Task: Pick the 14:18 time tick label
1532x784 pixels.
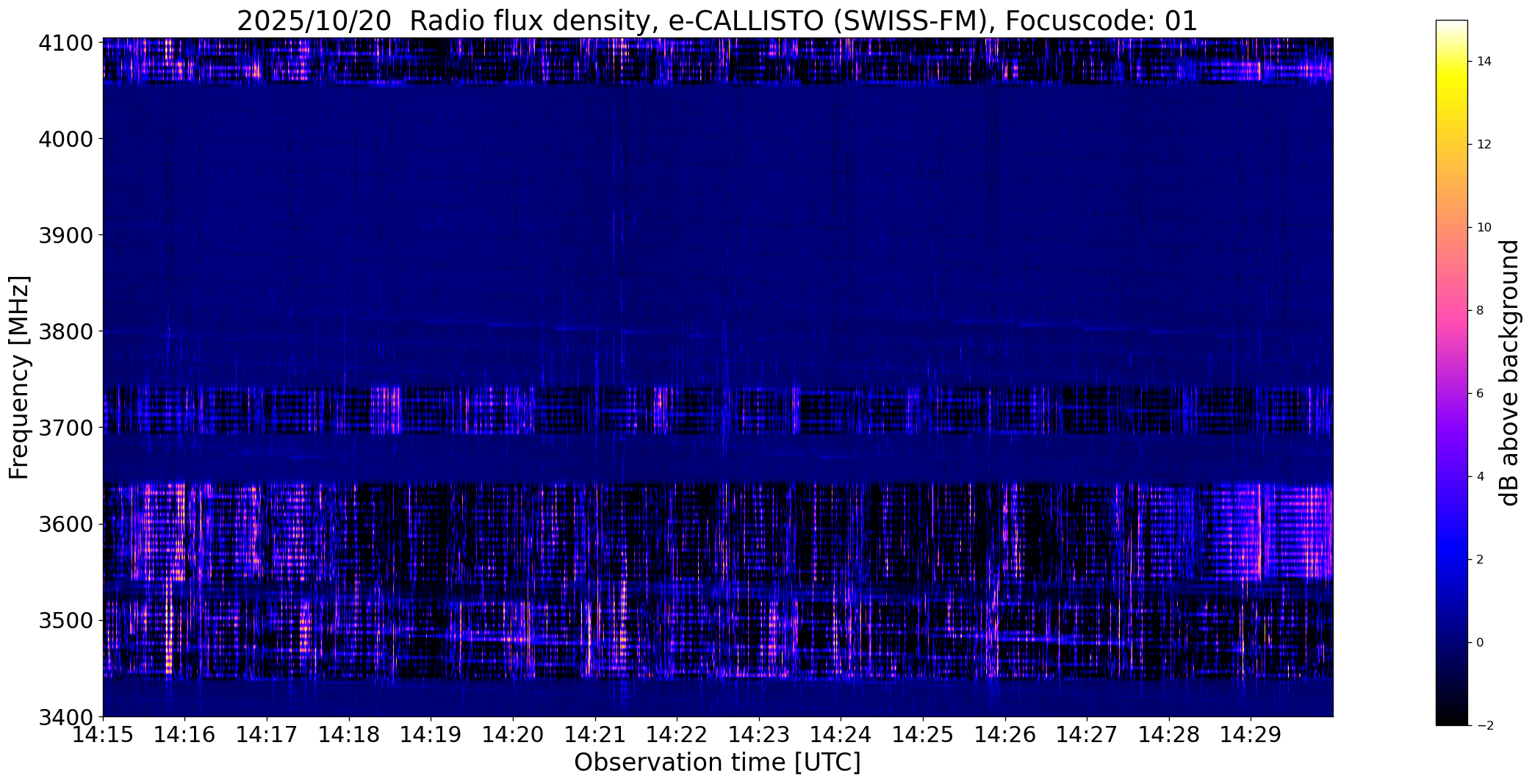Action: tap(349, 734)
